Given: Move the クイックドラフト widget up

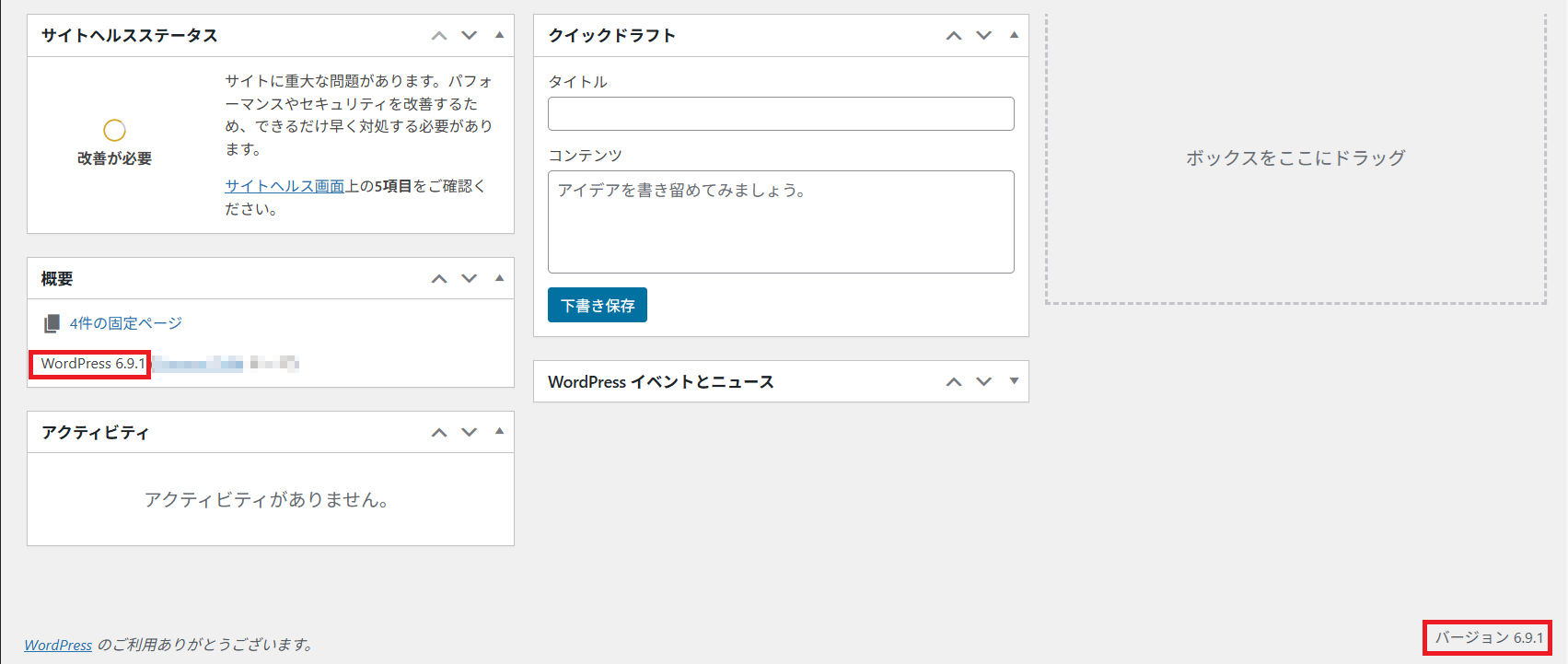Looking at the screenshot, I should pyautogui.click(x=954, y=36).
